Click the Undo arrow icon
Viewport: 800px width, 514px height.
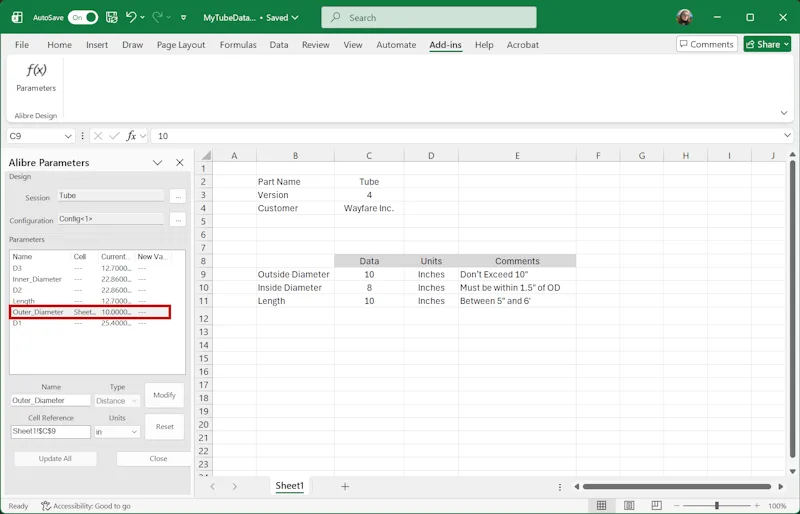click(x=131, y=17)
